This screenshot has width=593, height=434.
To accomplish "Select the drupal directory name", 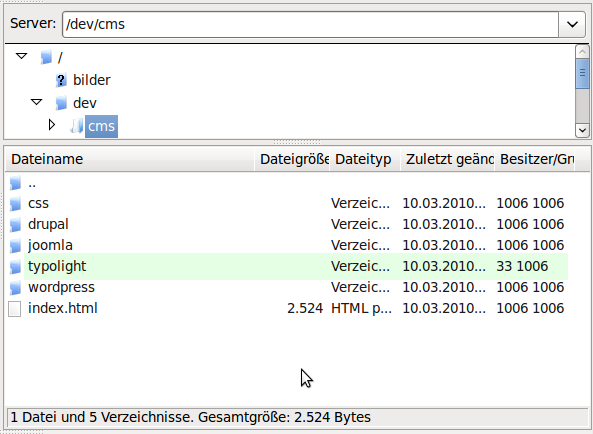I will (48, 225).
